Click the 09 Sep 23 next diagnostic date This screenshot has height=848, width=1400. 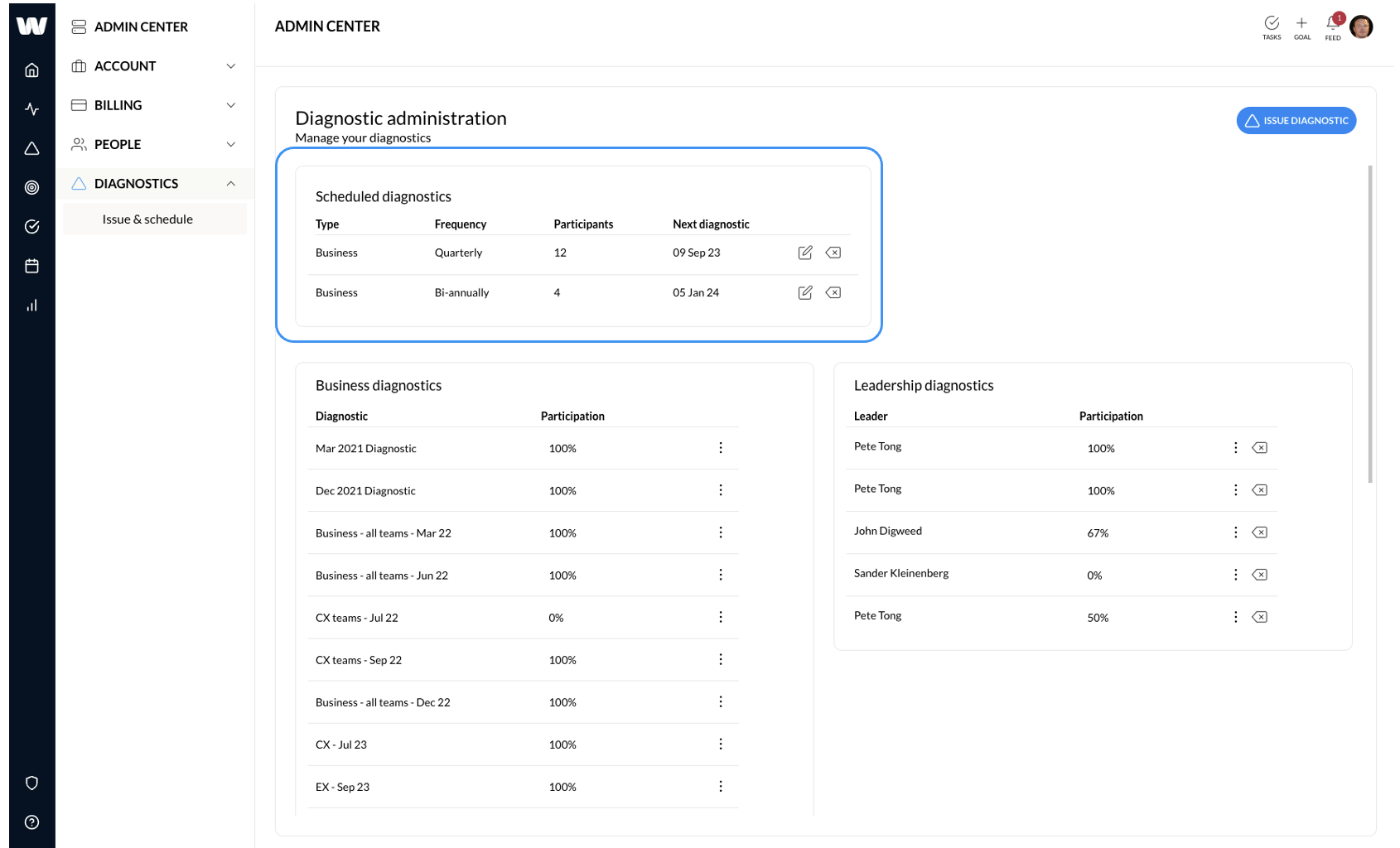tap(697, 253)
